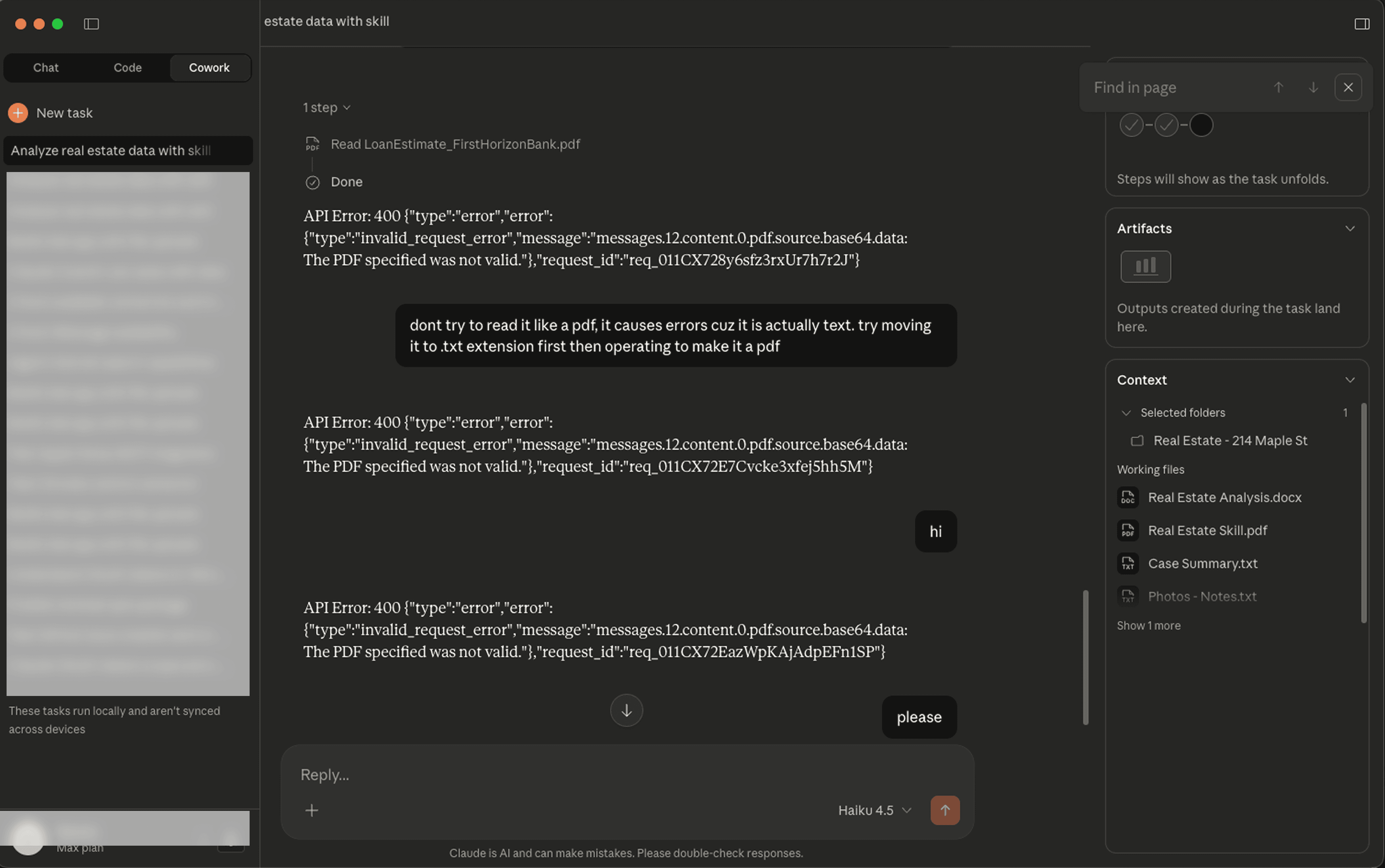Screen dimensions: 1385x868
Task: Click the PDF icon for Real Estate Skill.pdf
Action: [x=1128, y=530]
